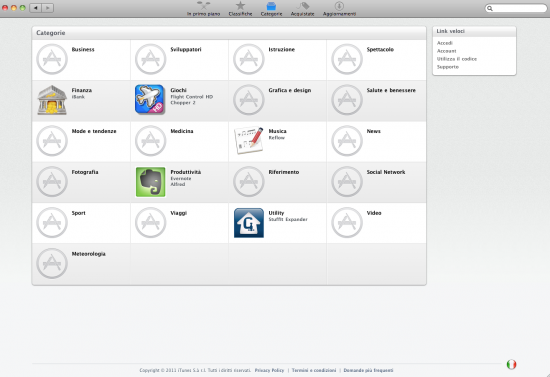The image size is (550, 377).
Task: Click Utilizza il codice link
Action: tap(457, 59)
